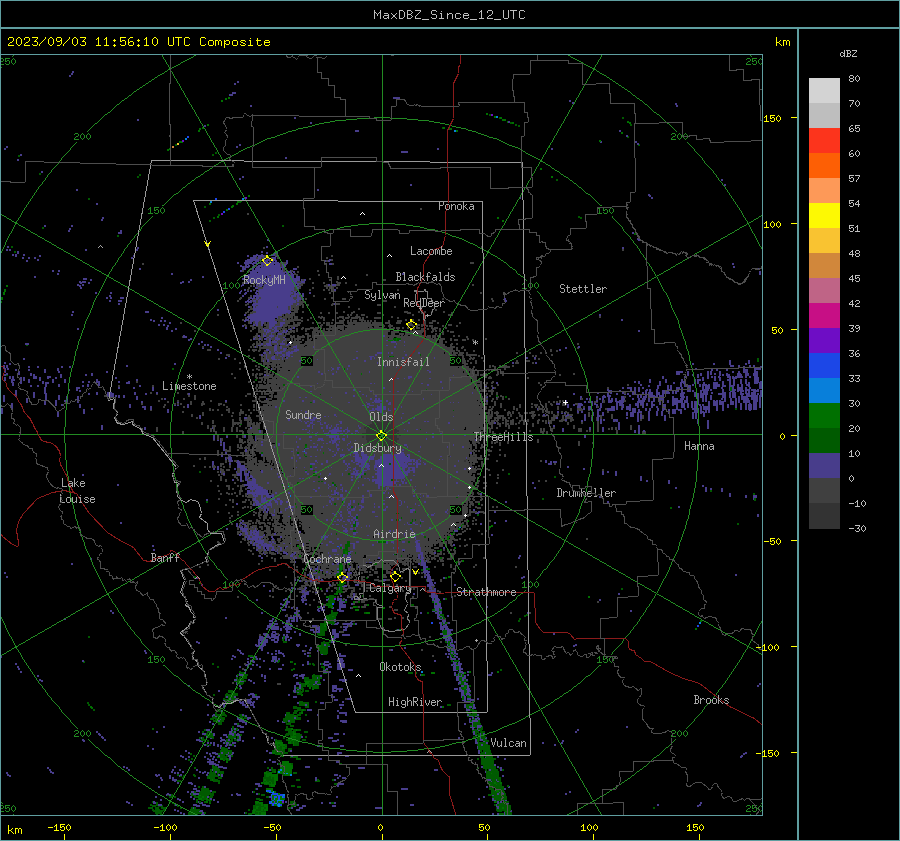
Task: Pick the red 60-65 dBZ legend swatch
Action: [824, 141]
